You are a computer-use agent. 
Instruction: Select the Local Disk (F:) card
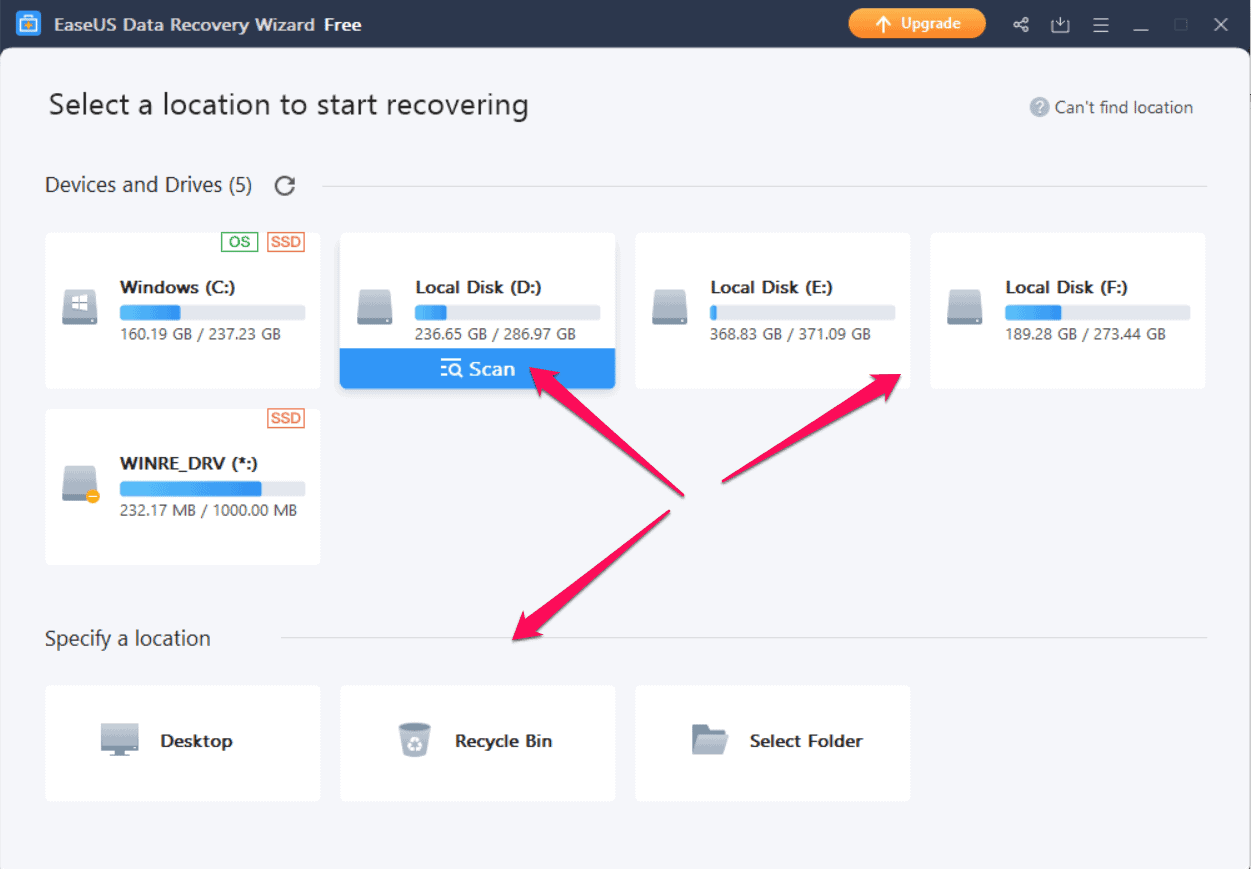click(1068, 311)
